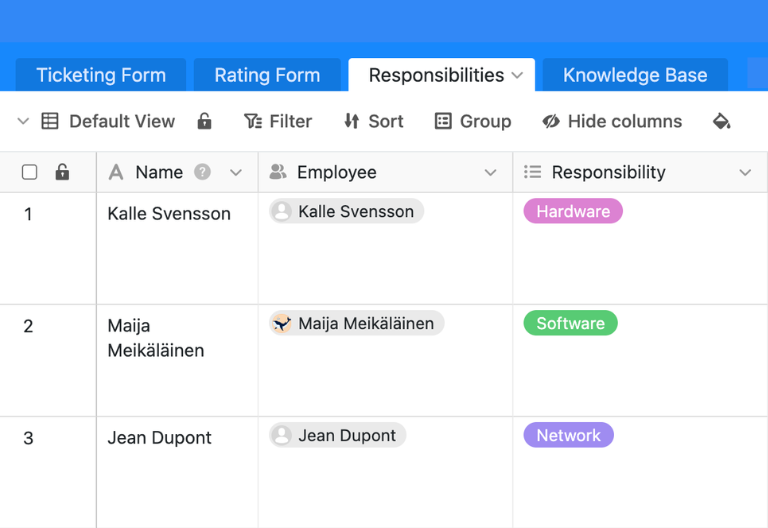
Task: Open the Knowledge Base tab
Action: tap(635, 75)
